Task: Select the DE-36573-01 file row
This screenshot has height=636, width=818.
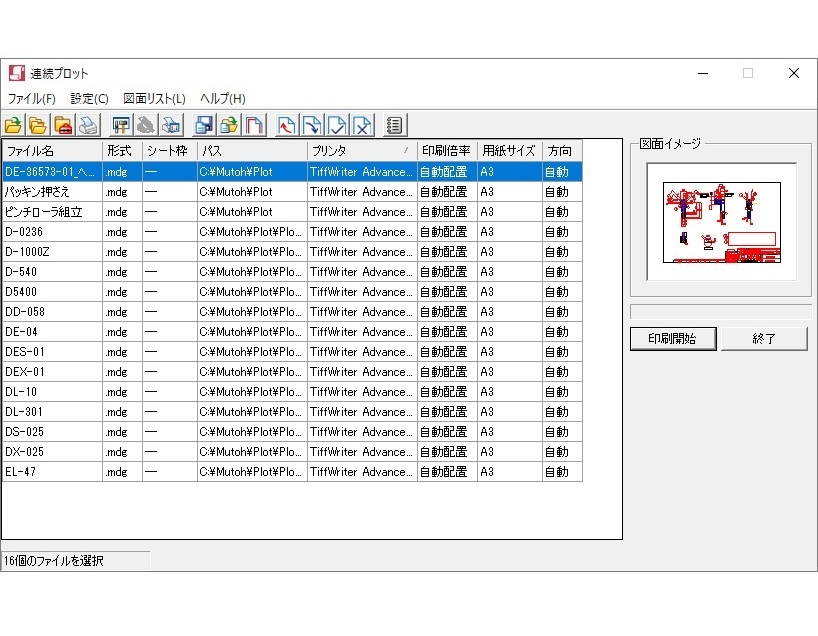Action: [292, 172]
